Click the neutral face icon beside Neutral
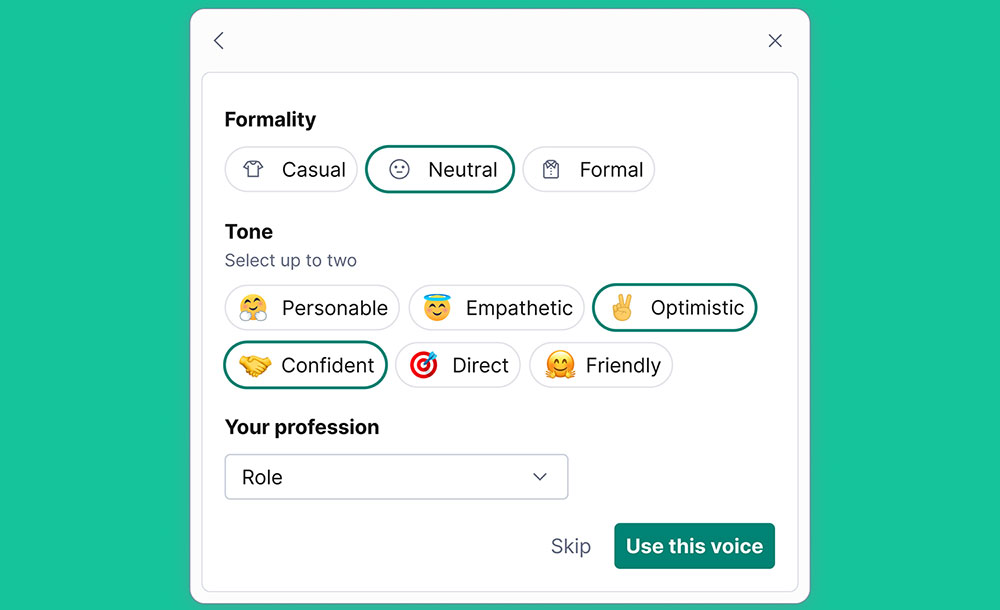 (400, 169)
